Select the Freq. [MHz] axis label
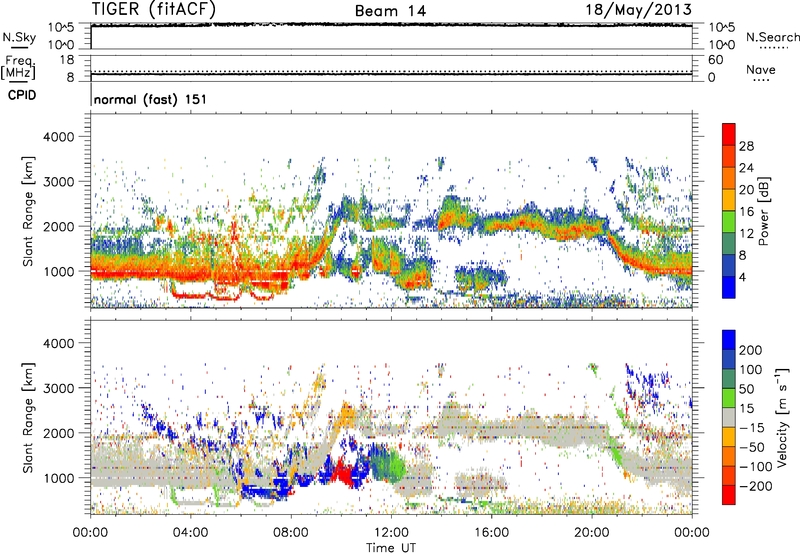 [x=18, y=67]
